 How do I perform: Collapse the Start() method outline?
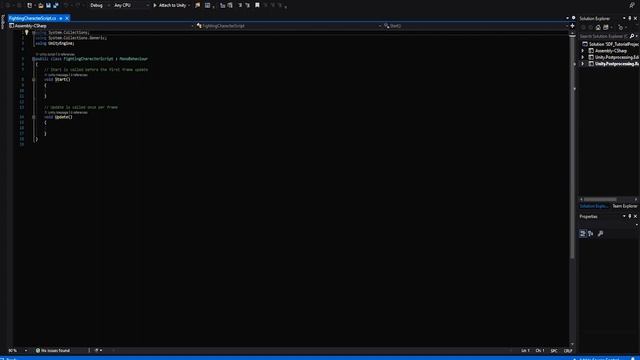[x=34, y=80]
